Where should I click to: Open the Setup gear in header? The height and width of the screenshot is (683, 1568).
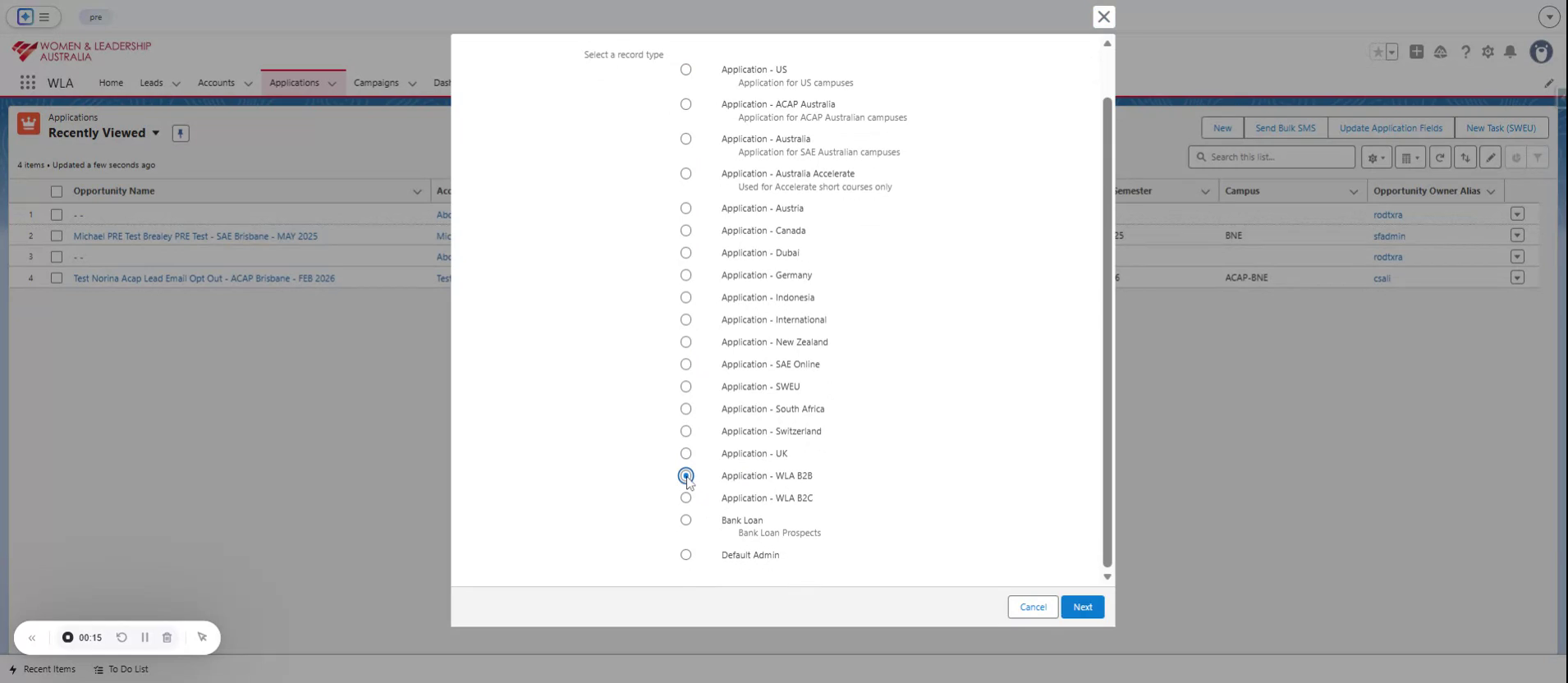click(x=1488, y=52)
